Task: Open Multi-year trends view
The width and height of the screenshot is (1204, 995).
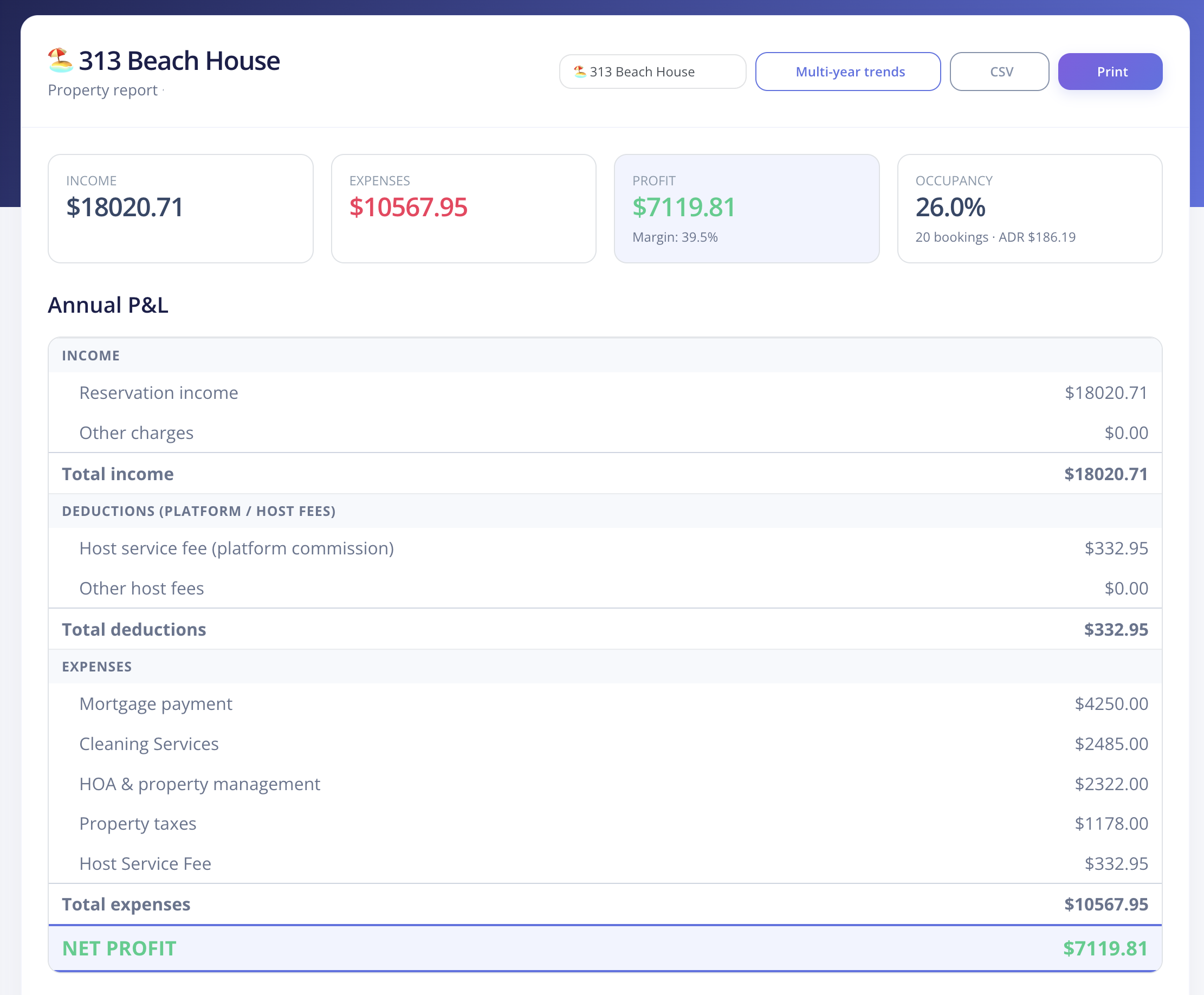Action: coord(847,72)
